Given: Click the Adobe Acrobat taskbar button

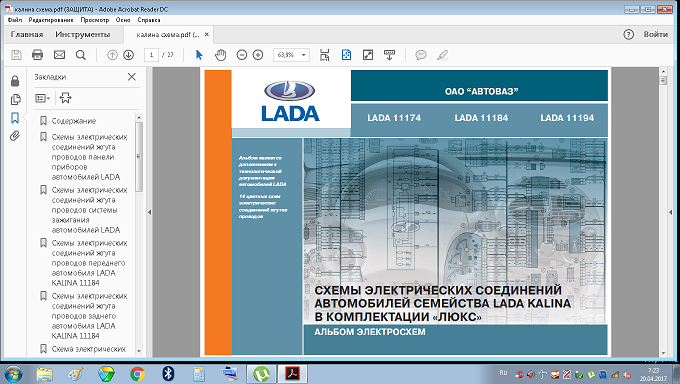Looking at the screenshot, I should tap(292, 374).
